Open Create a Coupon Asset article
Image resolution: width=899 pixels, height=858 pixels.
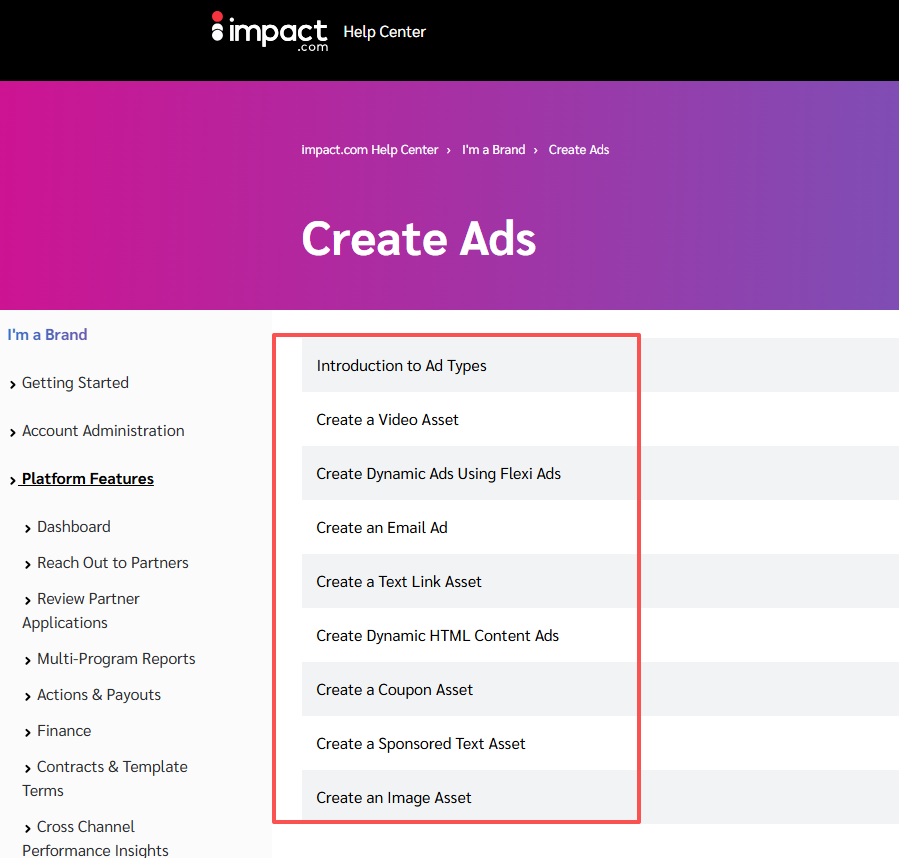point(394,689)
